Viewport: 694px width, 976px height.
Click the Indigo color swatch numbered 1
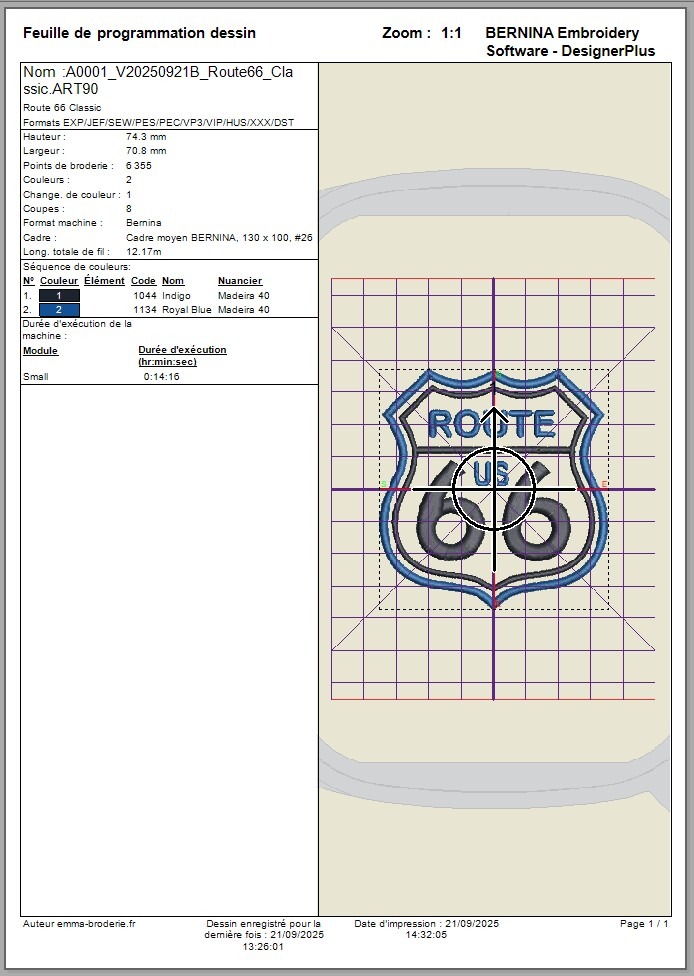coord(59,296)
